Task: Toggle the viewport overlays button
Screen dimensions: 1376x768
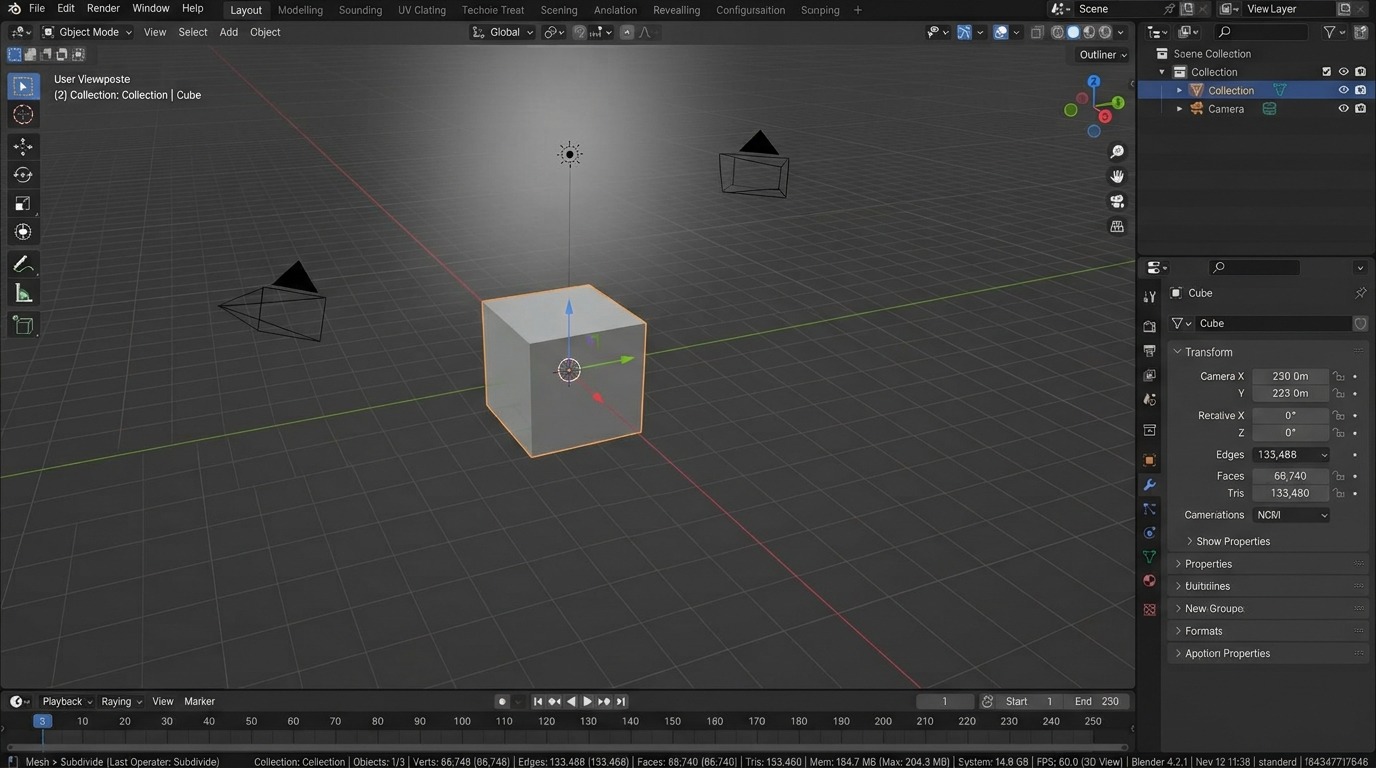Action: [x=1001, y=32]
